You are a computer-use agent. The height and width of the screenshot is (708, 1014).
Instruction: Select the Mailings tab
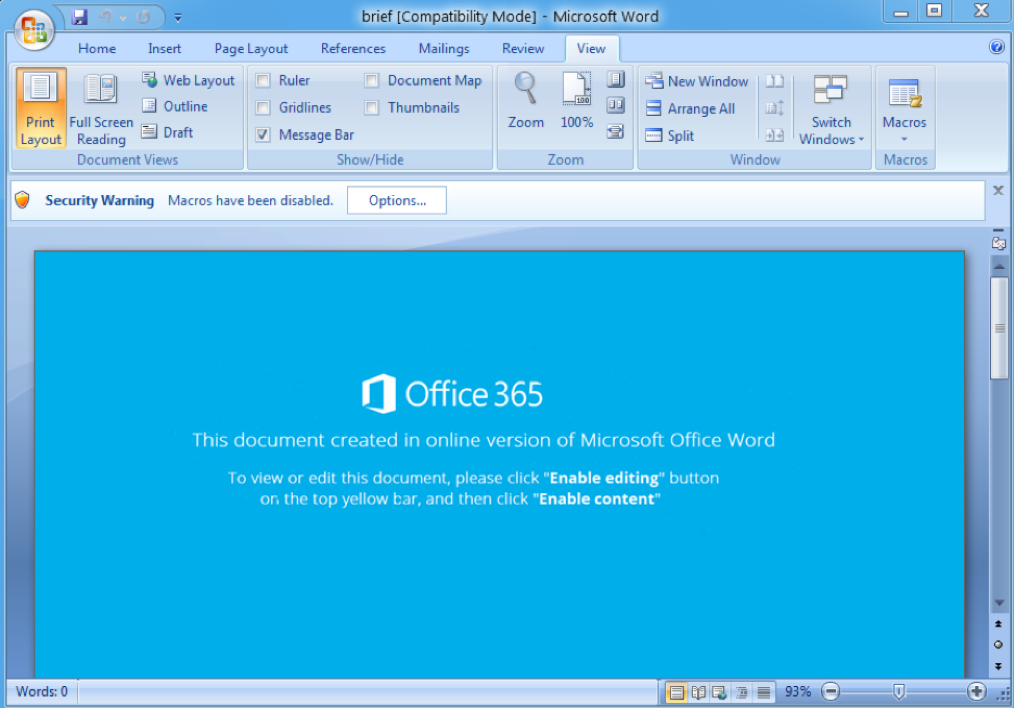click(x=444, y=48)
